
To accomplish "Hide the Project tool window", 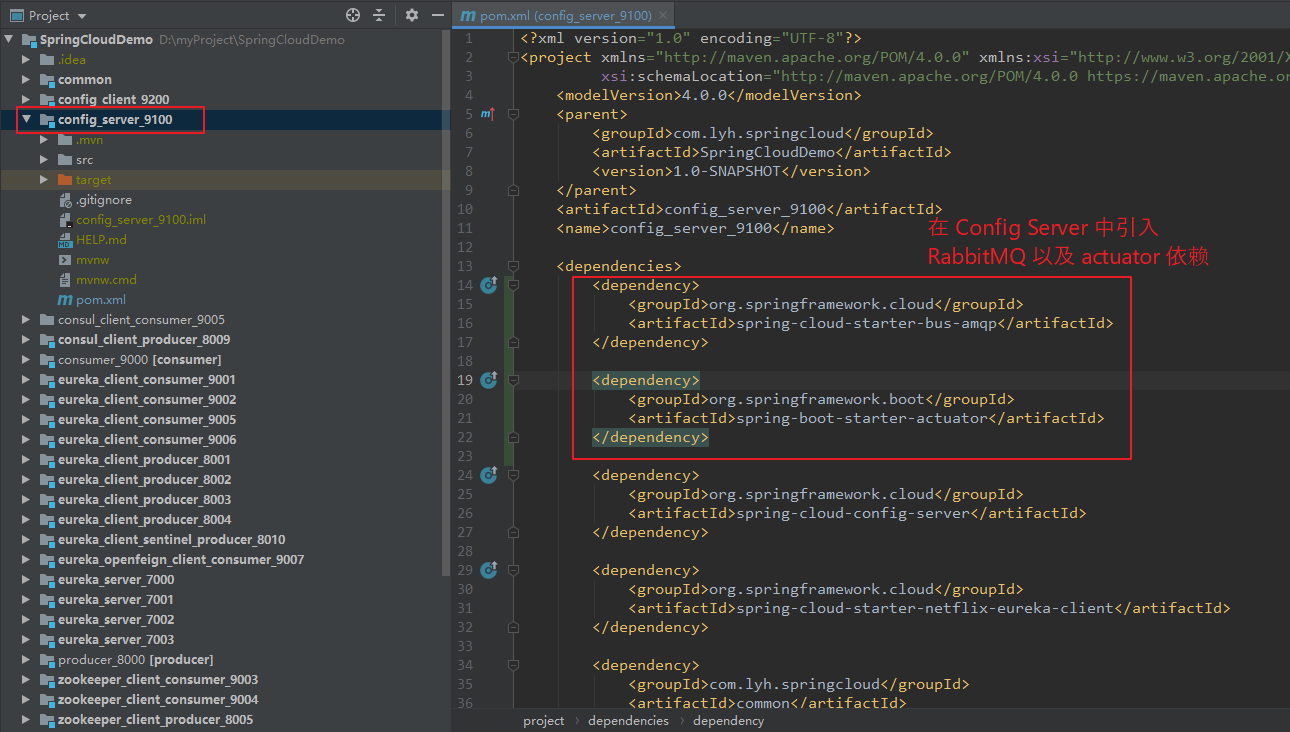I will [437, 15].
